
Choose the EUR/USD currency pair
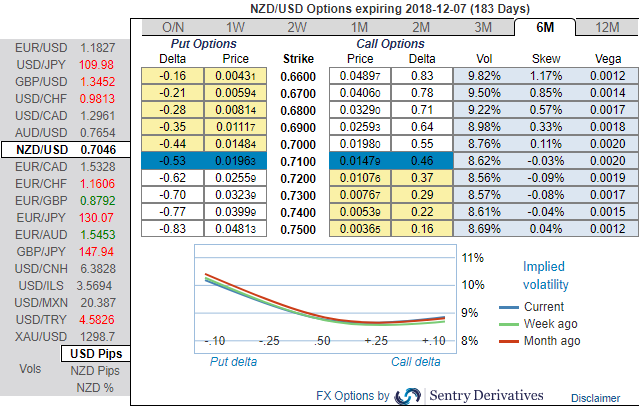tap(65, 48)
